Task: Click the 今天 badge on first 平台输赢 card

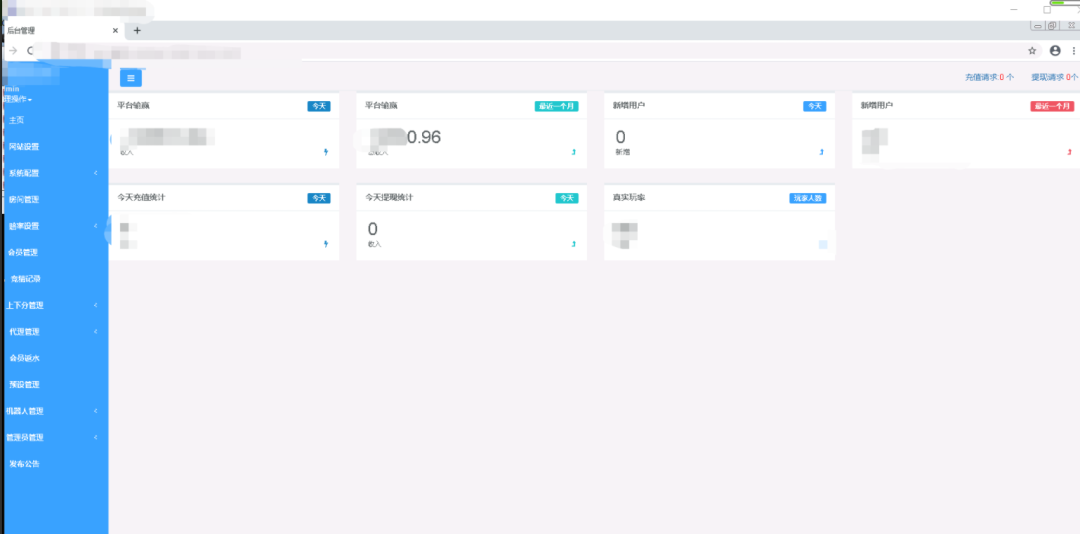Action: click(x=319, y=106)
